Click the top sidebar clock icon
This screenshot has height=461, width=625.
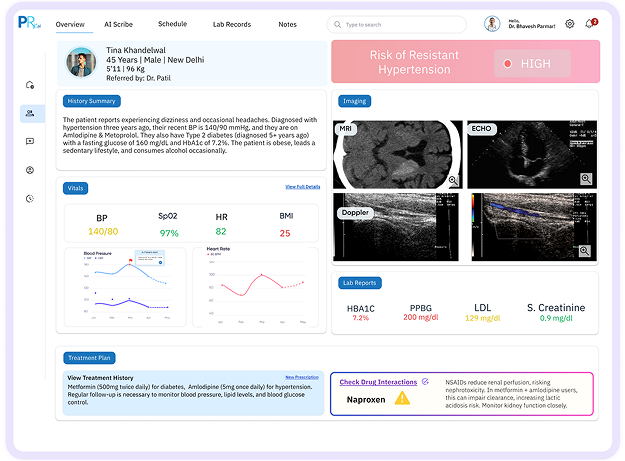(30, 85)
